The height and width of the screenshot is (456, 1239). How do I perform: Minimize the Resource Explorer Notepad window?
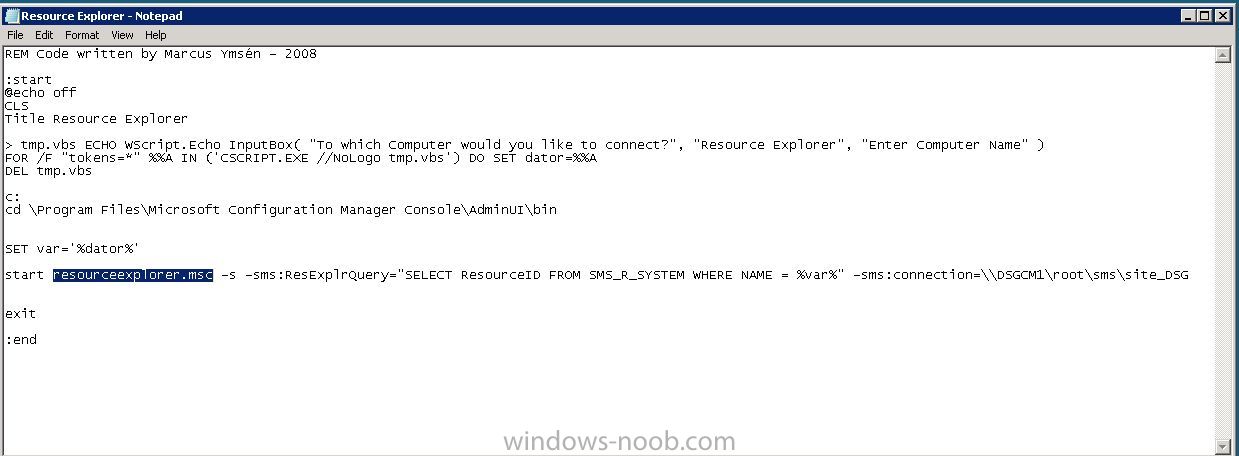1190,16
